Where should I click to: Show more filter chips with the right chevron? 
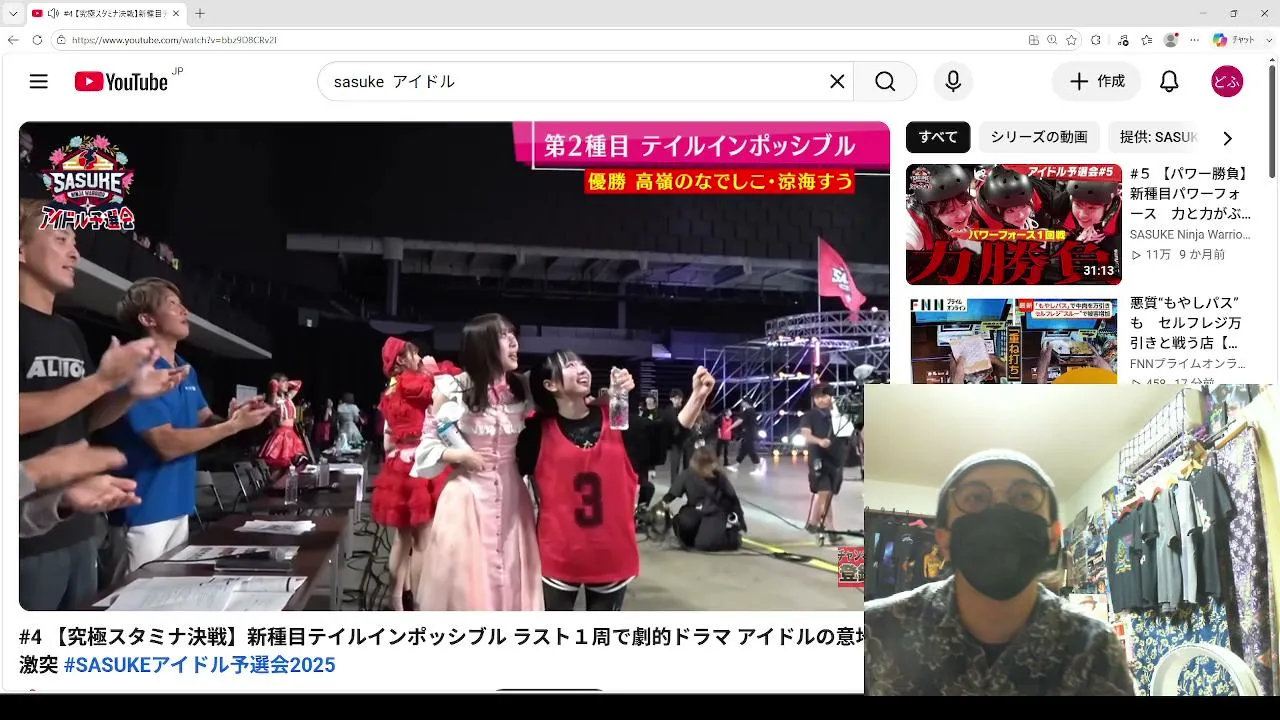(x=1227, y=138)
